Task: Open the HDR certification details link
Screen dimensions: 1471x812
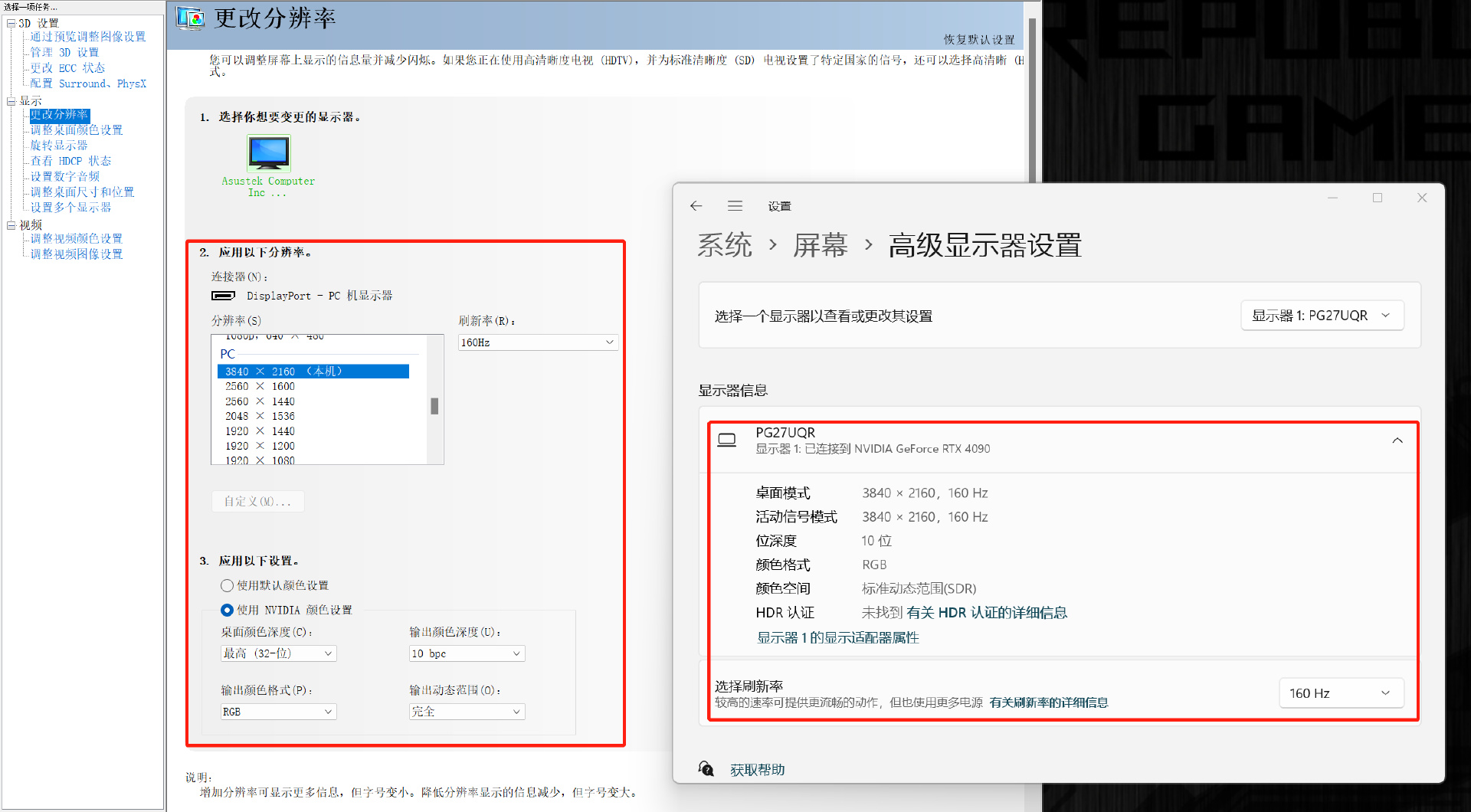Action: pos(987,613)
